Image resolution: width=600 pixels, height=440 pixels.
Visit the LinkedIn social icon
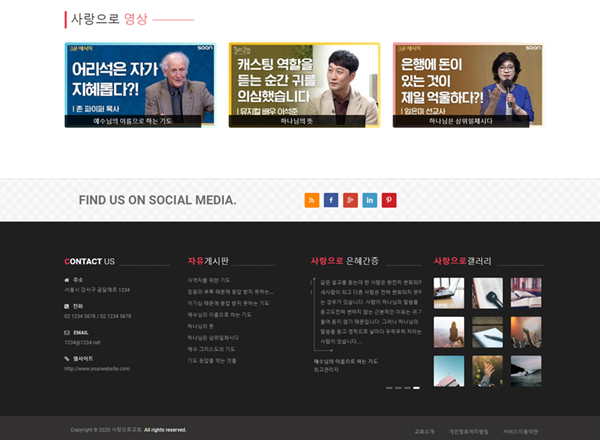point(370,200)
